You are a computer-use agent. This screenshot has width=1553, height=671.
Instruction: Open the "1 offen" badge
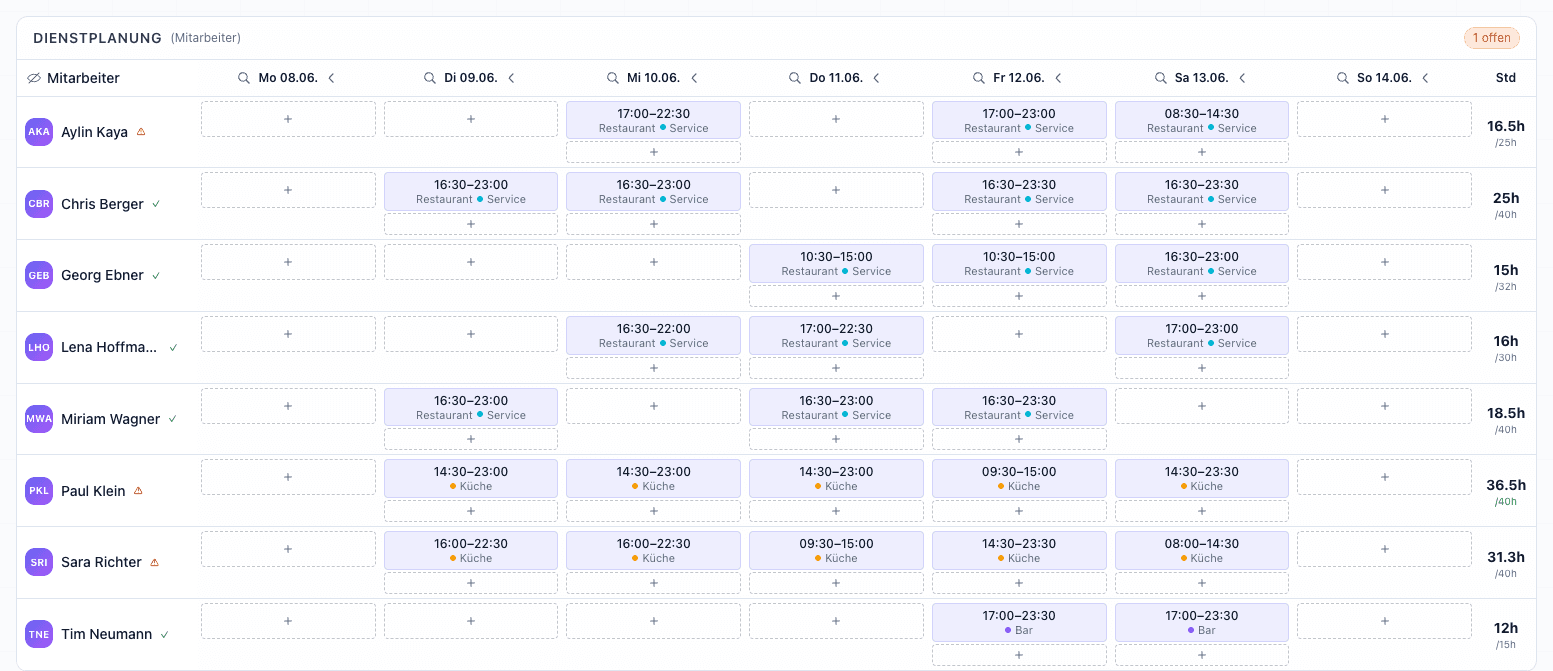[x=1491, y=38]
